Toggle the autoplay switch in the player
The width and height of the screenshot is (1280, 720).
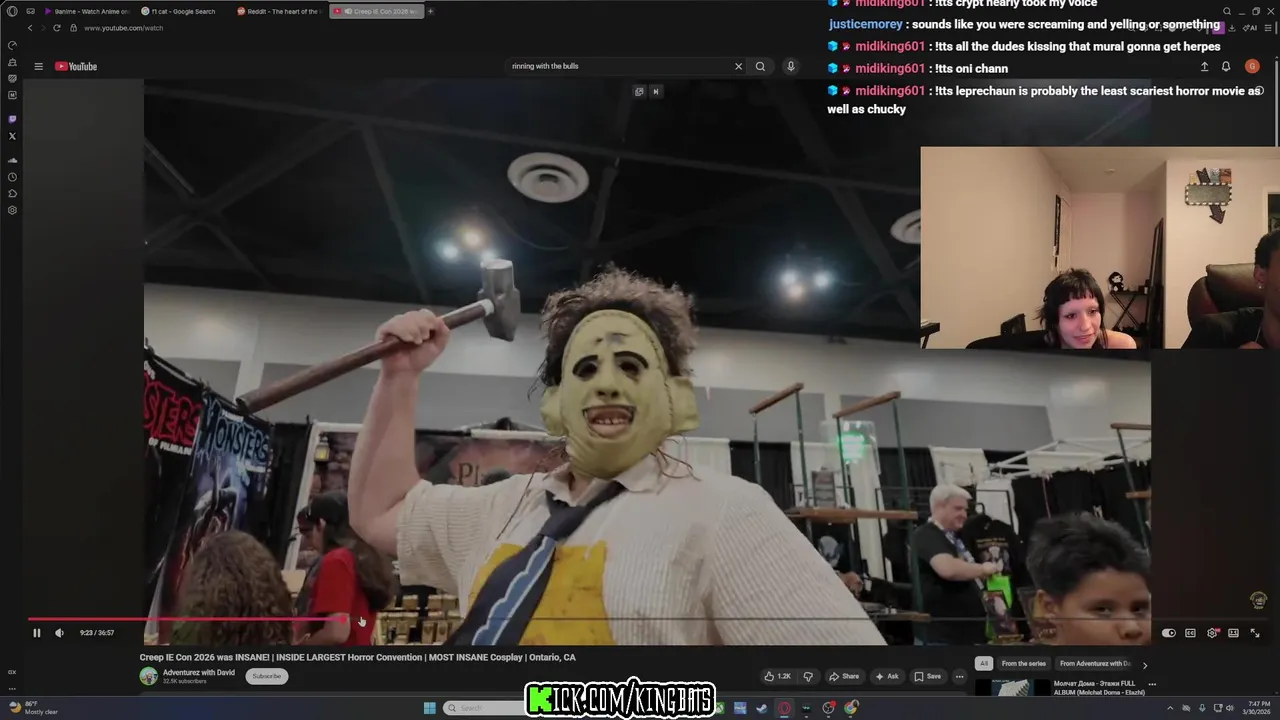pyautogui.click(x=1168, y=633)
